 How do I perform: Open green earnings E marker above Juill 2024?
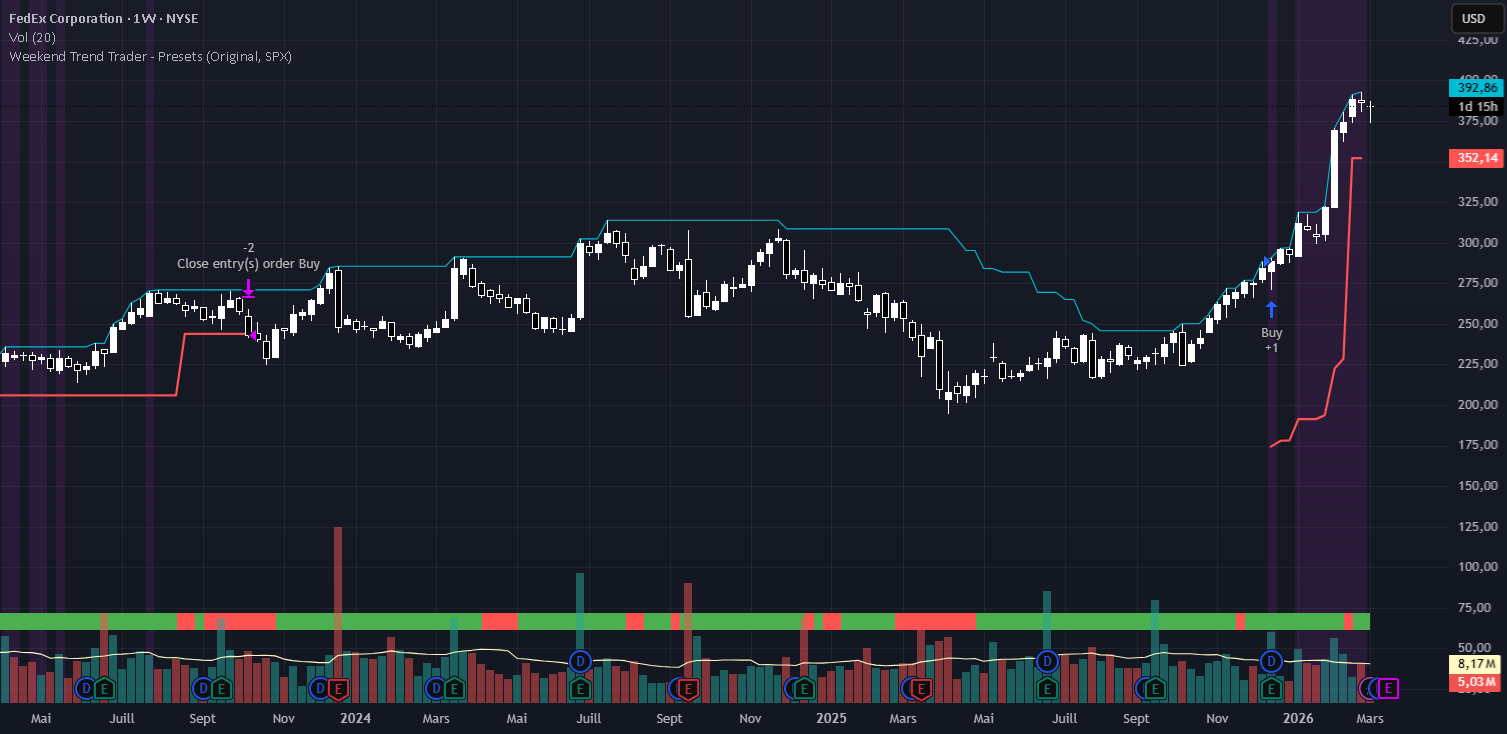pos(580,689)
